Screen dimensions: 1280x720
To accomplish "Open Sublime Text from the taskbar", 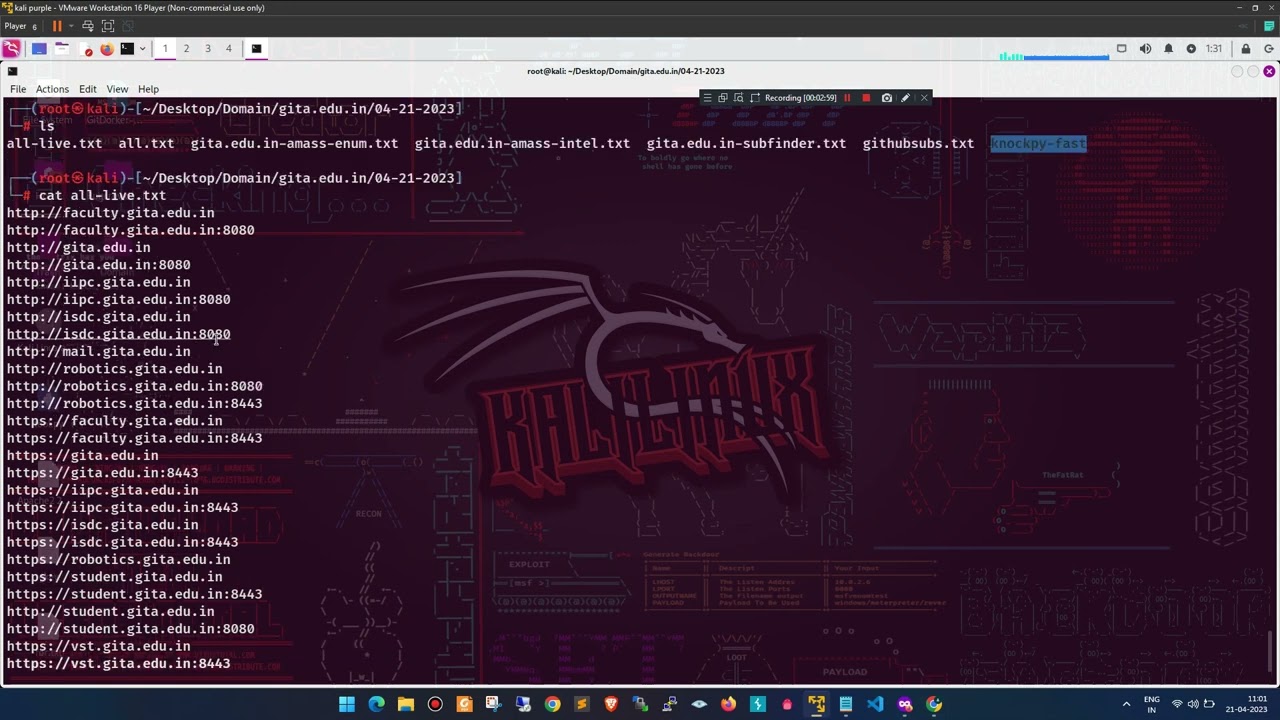I will [x=581, y=704].
